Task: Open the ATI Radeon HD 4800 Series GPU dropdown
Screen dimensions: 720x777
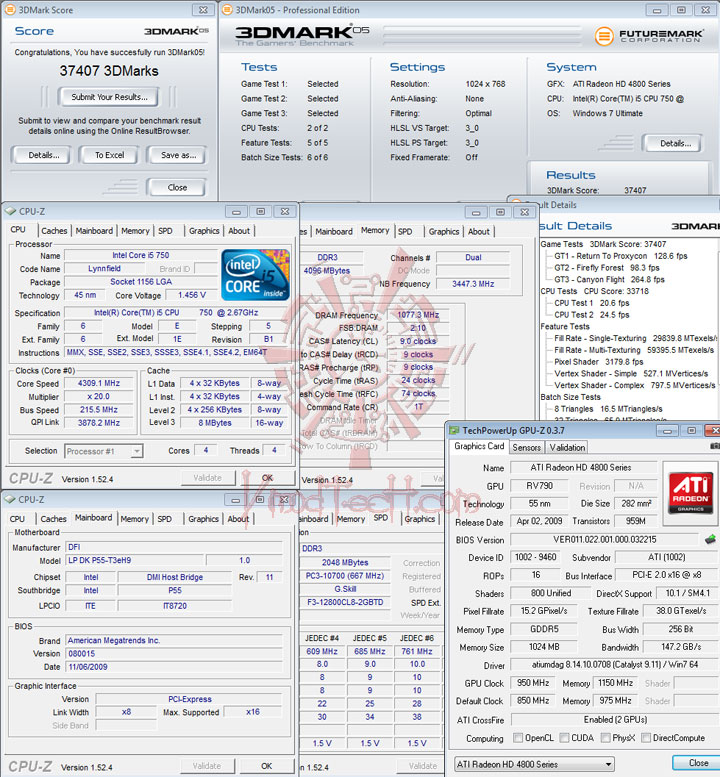Action: pyautogui.click(x=534, y=764)
